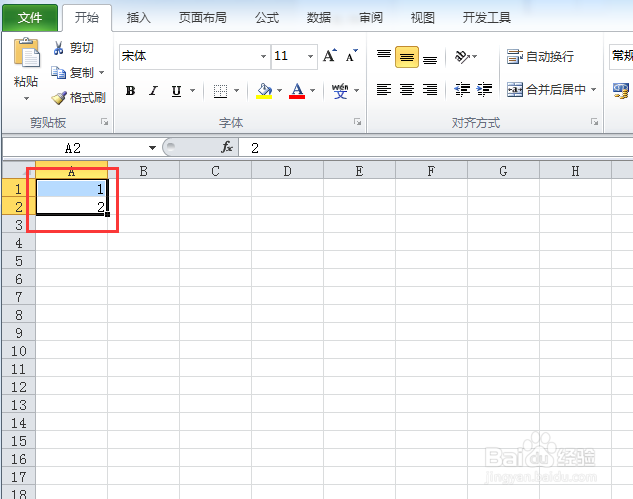Copy with the 复制 button

pos(73,73)
